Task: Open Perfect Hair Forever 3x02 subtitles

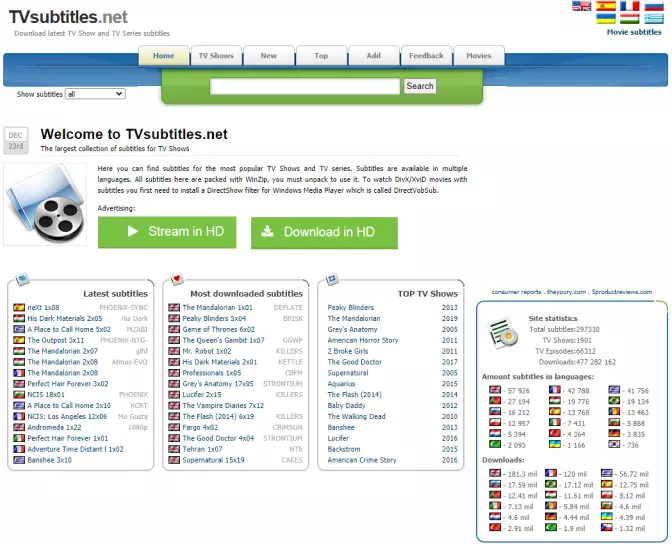Action: 68,384
